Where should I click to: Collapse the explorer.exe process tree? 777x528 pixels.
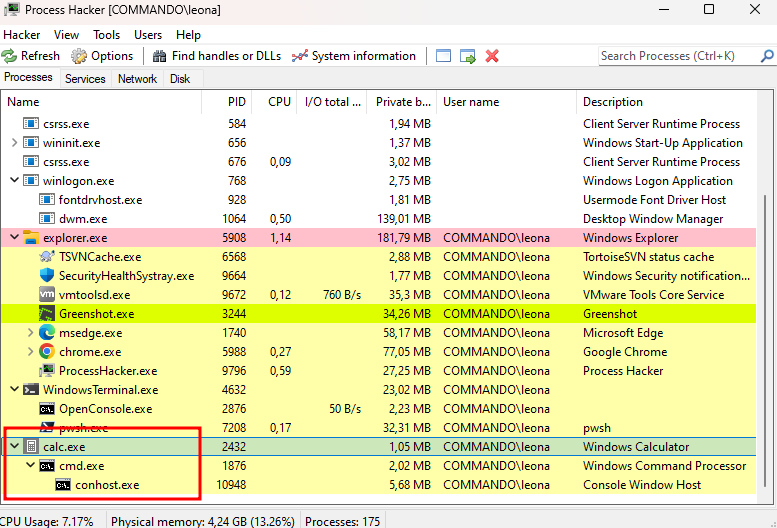click(x=14, y=238)
